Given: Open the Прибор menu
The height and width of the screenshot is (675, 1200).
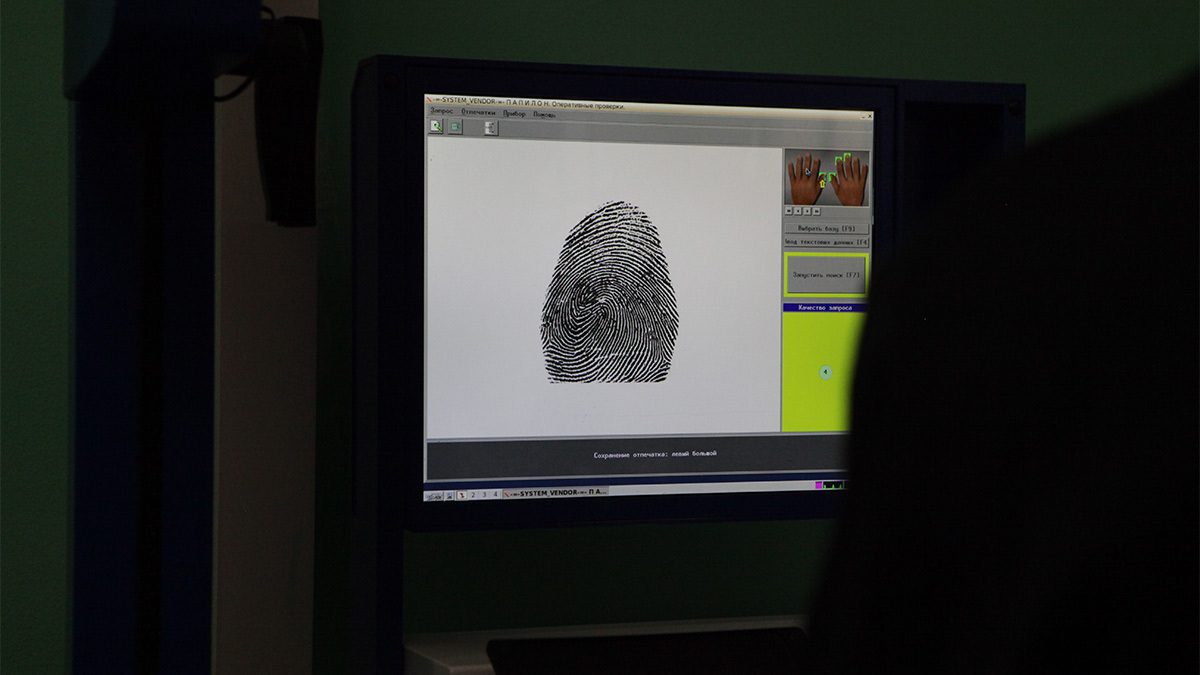Looking at the screenshot, I should (514, 114).
